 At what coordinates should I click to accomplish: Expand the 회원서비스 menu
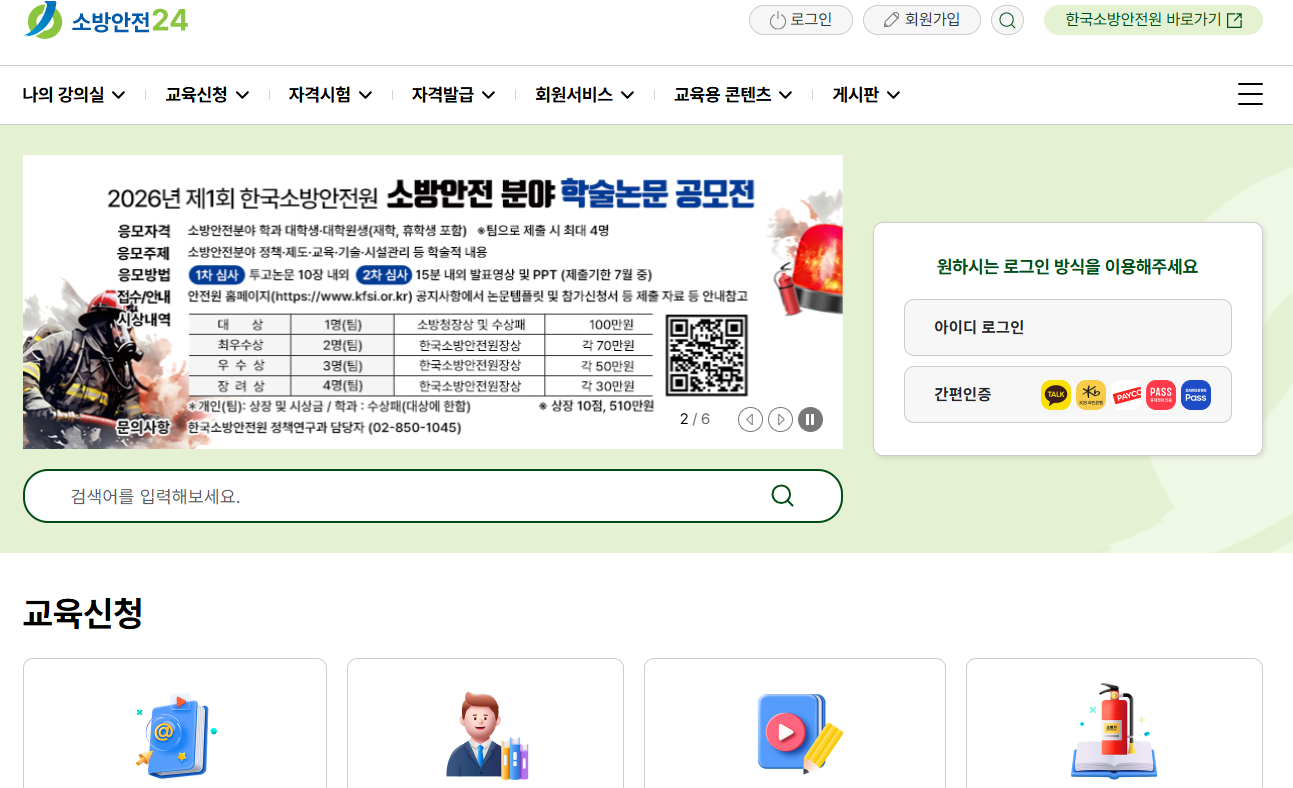point(584,95)
